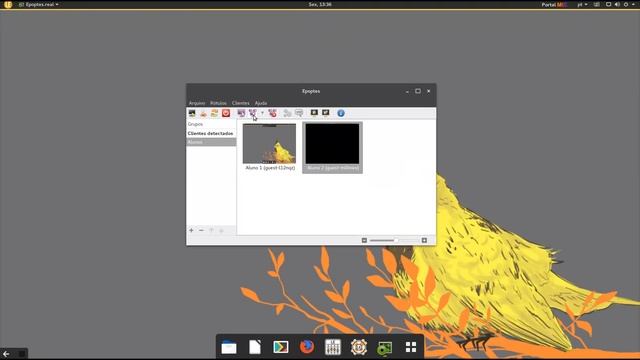Click the remove group minus button
Image resolution: width=640 pixels, height=360 pixels.
coord(201,230)
